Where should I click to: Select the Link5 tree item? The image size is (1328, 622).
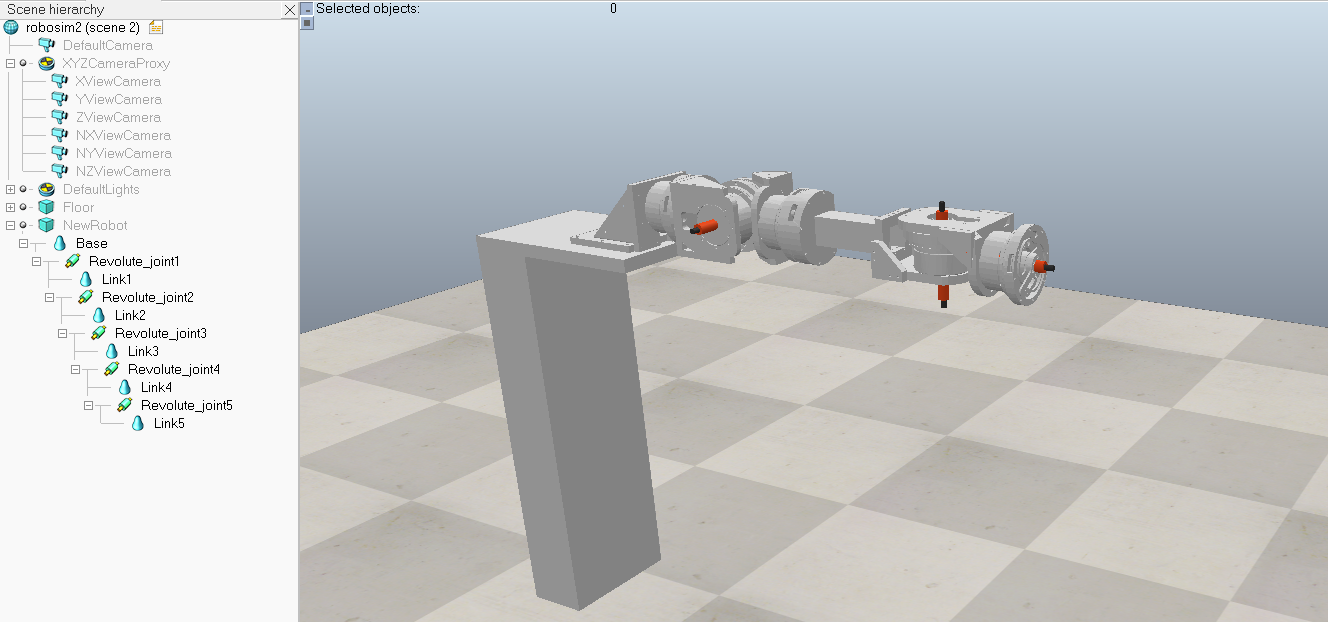pos(169,423)
